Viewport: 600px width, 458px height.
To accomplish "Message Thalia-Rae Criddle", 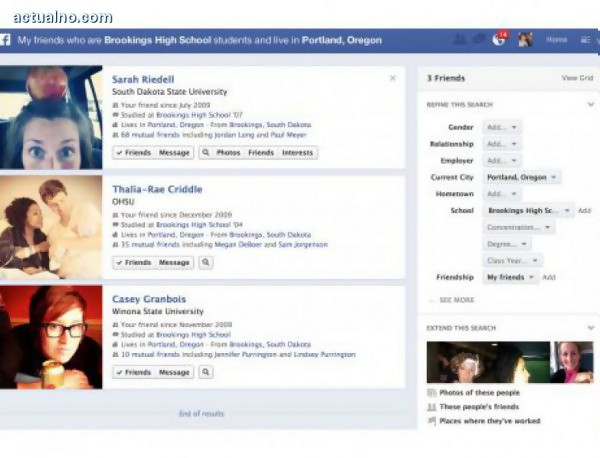I will (x=174, y=262).
